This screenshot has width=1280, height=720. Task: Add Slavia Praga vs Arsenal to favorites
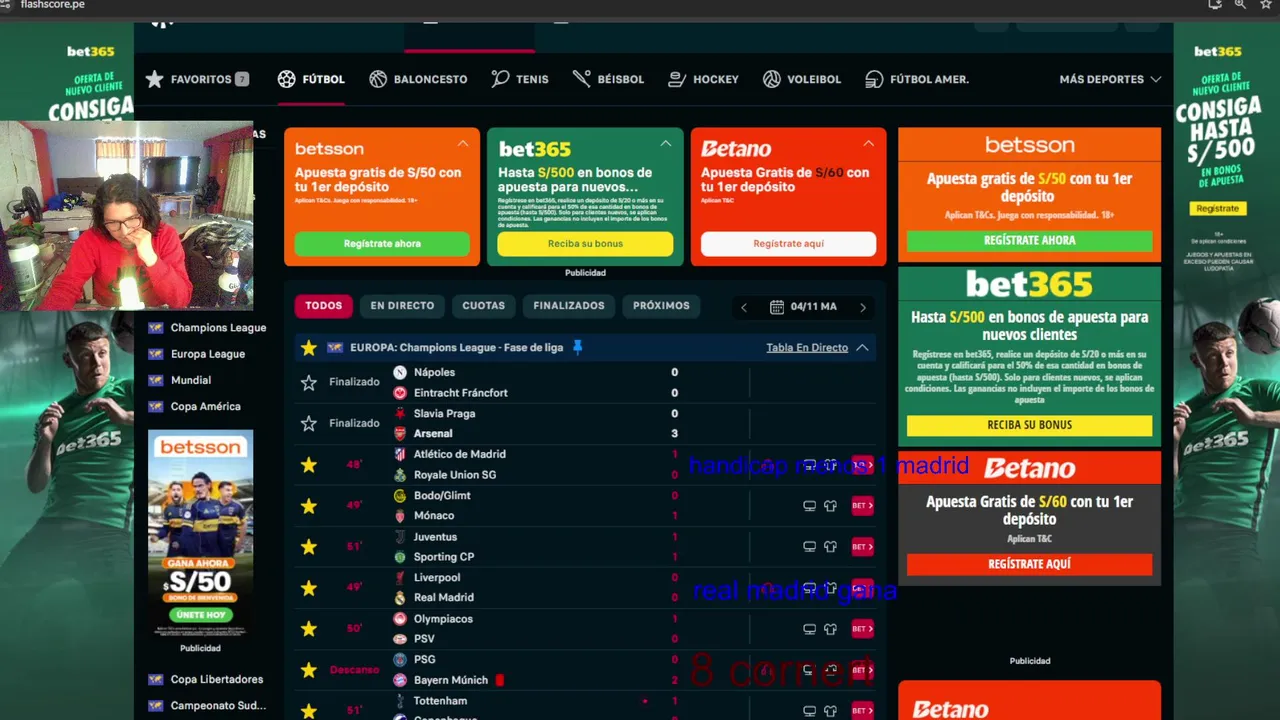[x=309, y=423]
